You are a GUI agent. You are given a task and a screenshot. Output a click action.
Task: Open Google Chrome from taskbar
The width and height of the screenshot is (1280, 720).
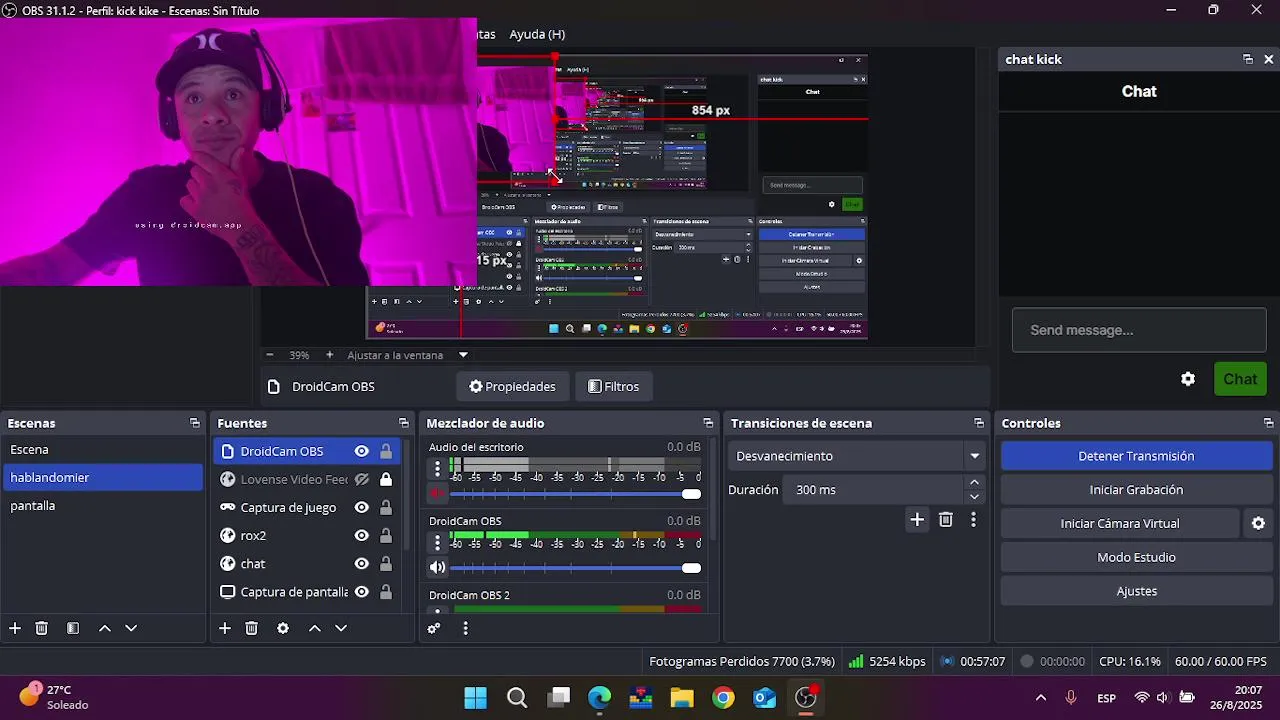[723, 698]
